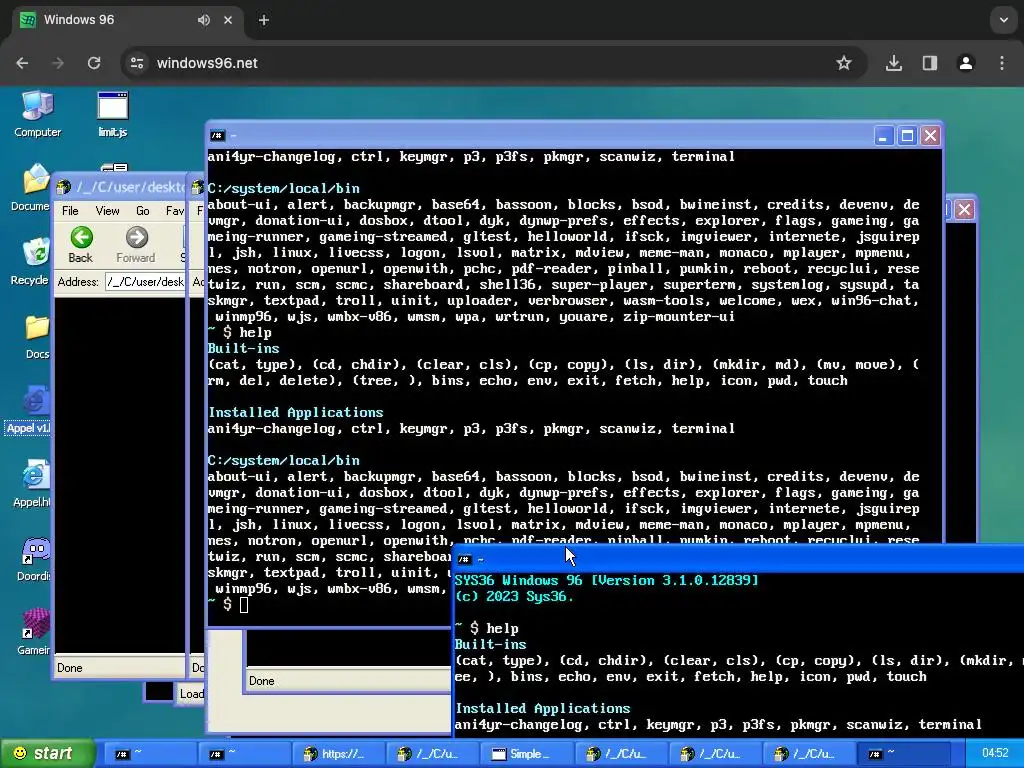Expand the Chrome tab search dropdown
Image resolution: width=1024 pixels, height=768 pixels.
pos(1004,20)
